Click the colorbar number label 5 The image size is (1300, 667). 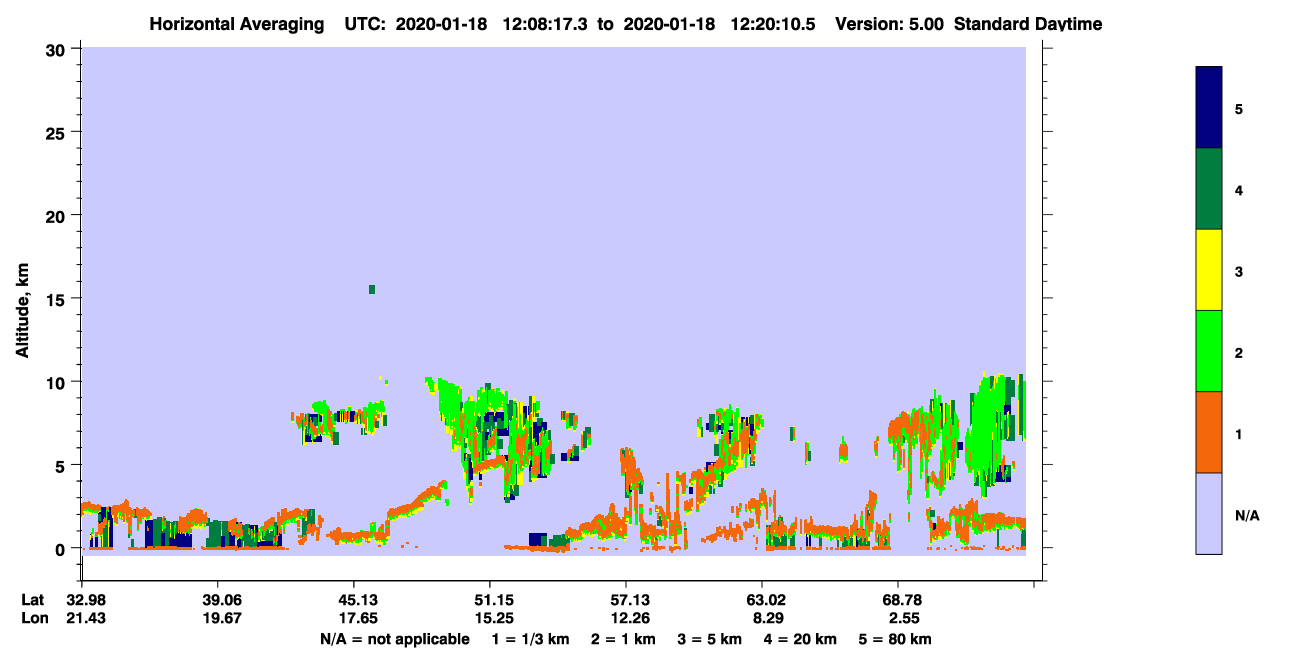coord(1239,108)
